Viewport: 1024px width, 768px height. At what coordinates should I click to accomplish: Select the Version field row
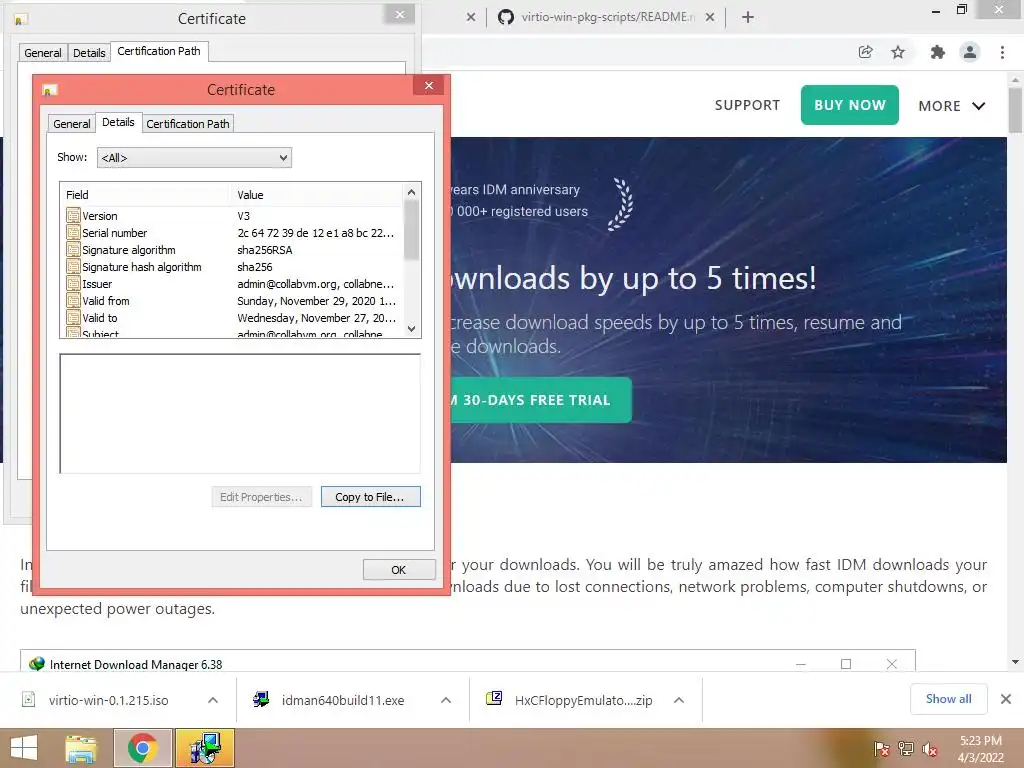232,216
